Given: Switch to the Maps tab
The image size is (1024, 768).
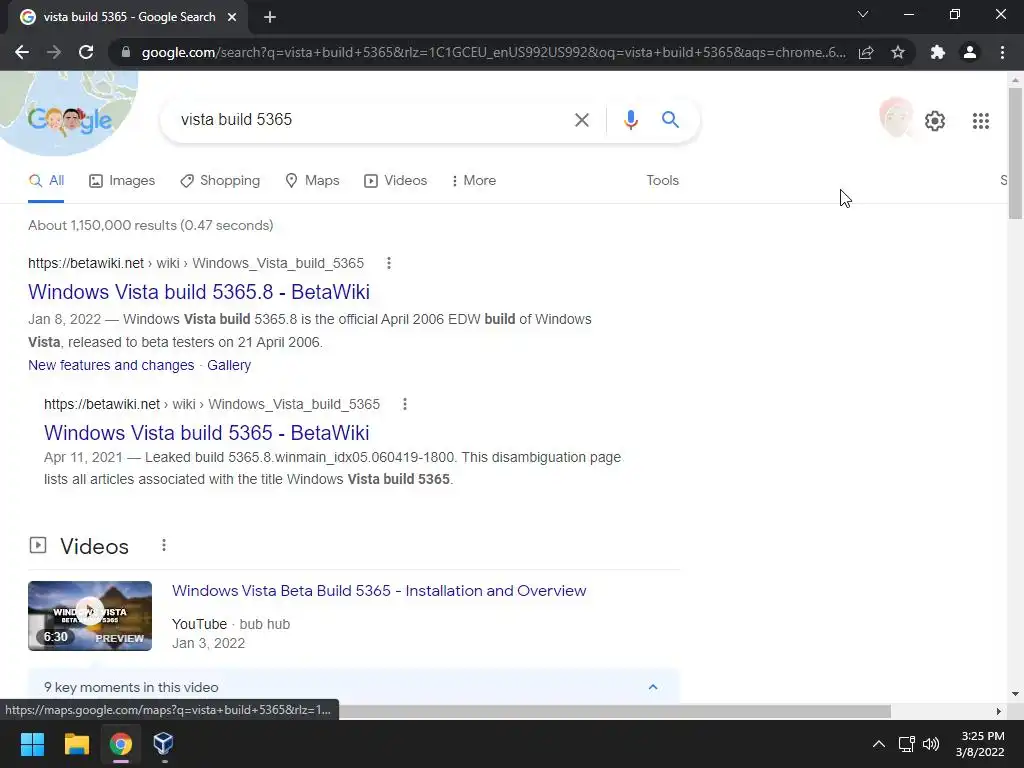Looking at the screenshot, I should [x=312, y=181].
